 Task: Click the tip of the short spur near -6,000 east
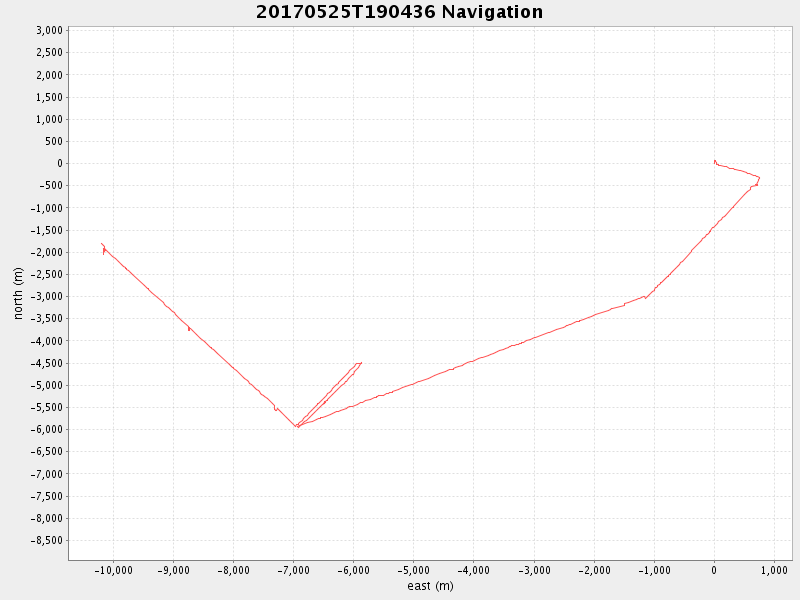click(360, 363)
